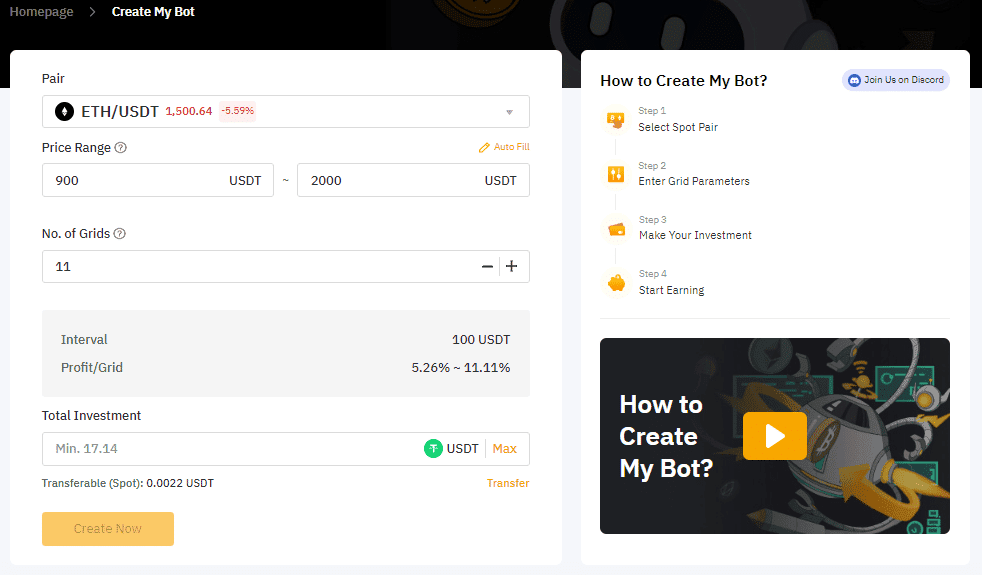This screenshot has width=982, height=575.
Task: Click the Interval label
Action: (x=84, y=339)
